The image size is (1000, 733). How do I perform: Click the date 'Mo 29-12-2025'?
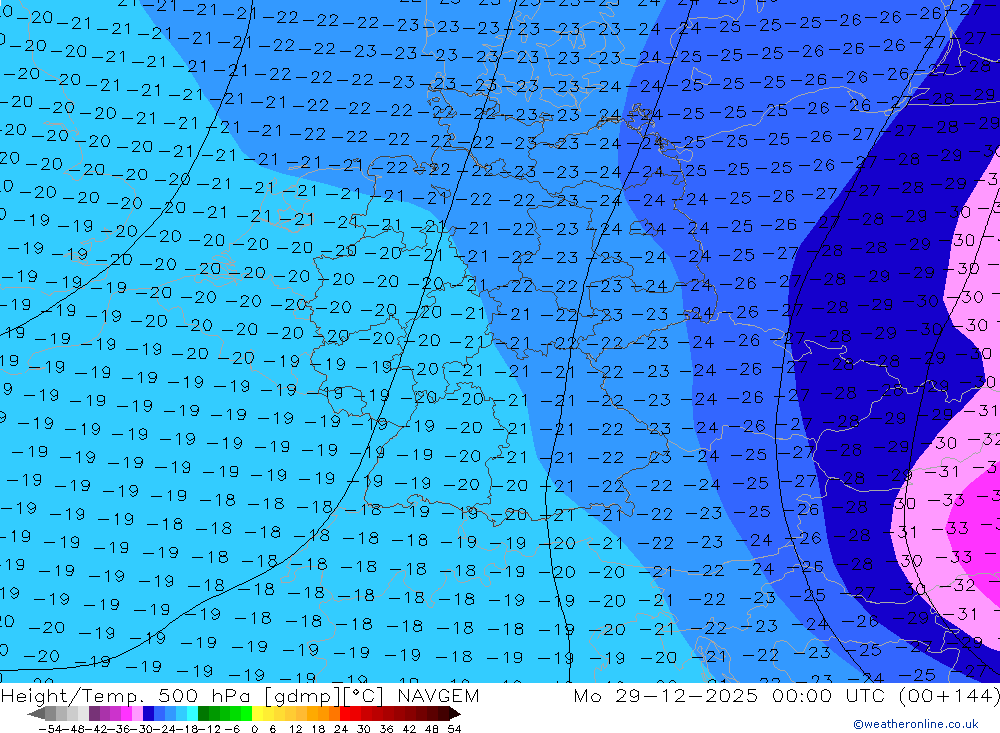pos(666,695)
